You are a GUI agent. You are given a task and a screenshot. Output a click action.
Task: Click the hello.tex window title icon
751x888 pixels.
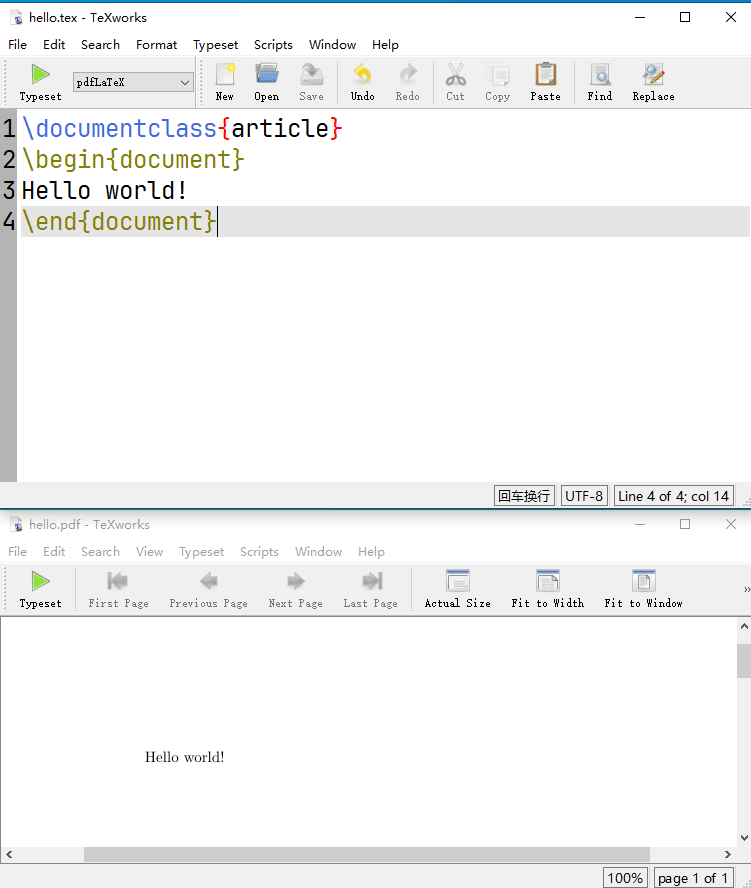coord(18,18)
